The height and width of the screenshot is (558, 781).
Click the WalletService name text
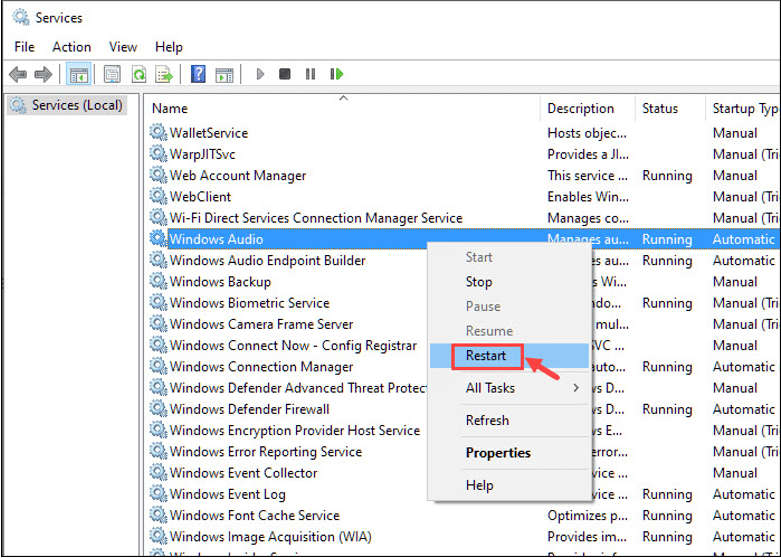click(x=209, y=133)
